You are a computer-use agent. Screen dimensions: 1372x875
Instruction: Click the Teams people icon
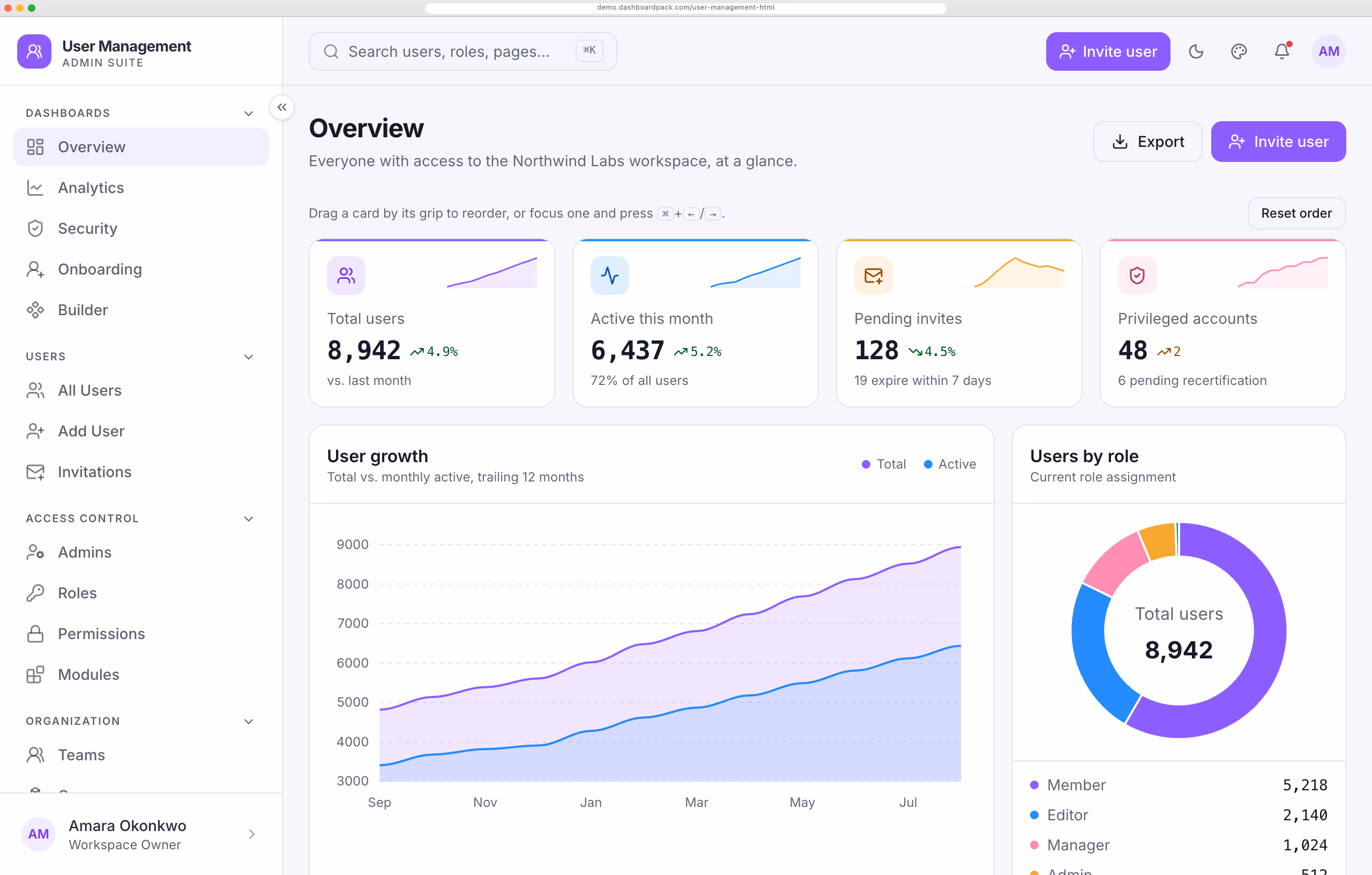coord(35,755)
